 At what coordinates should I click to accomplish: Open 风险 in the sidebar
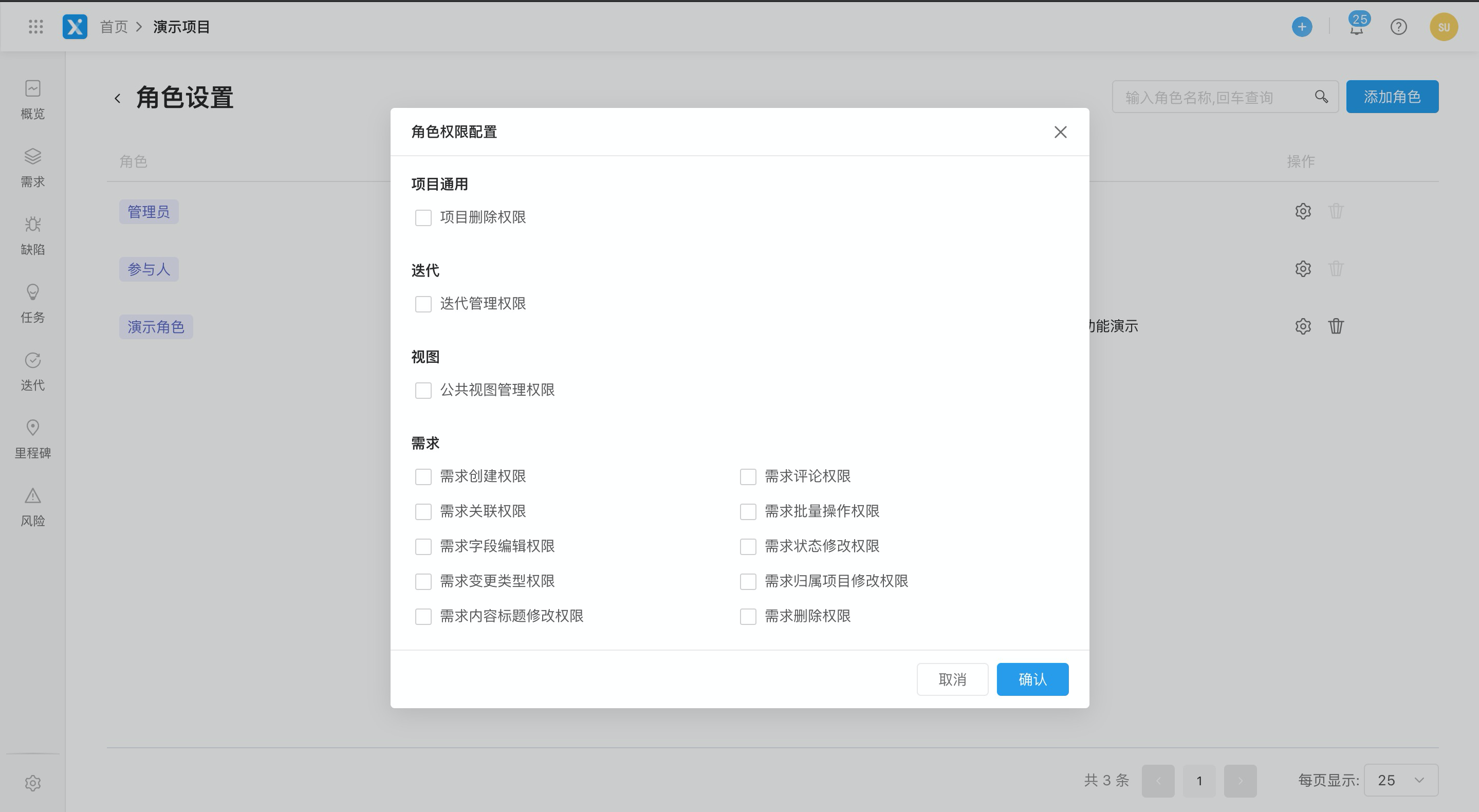point(33,507)
